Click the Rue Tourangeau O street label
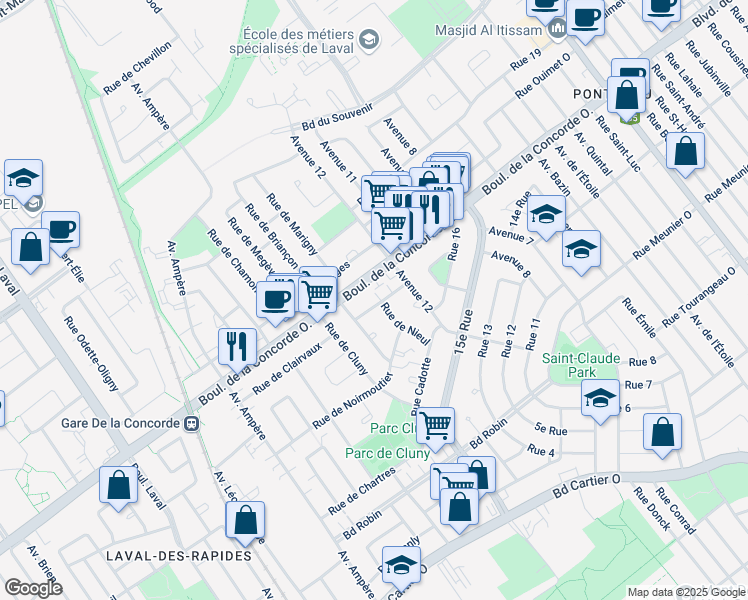748x600 pixels. coord(698,297)
